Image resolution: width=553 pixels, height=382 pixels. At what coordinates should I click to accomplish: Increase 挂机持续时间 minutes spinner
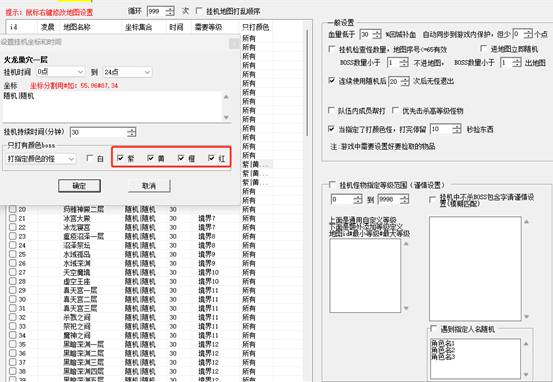tap(132, 130)
